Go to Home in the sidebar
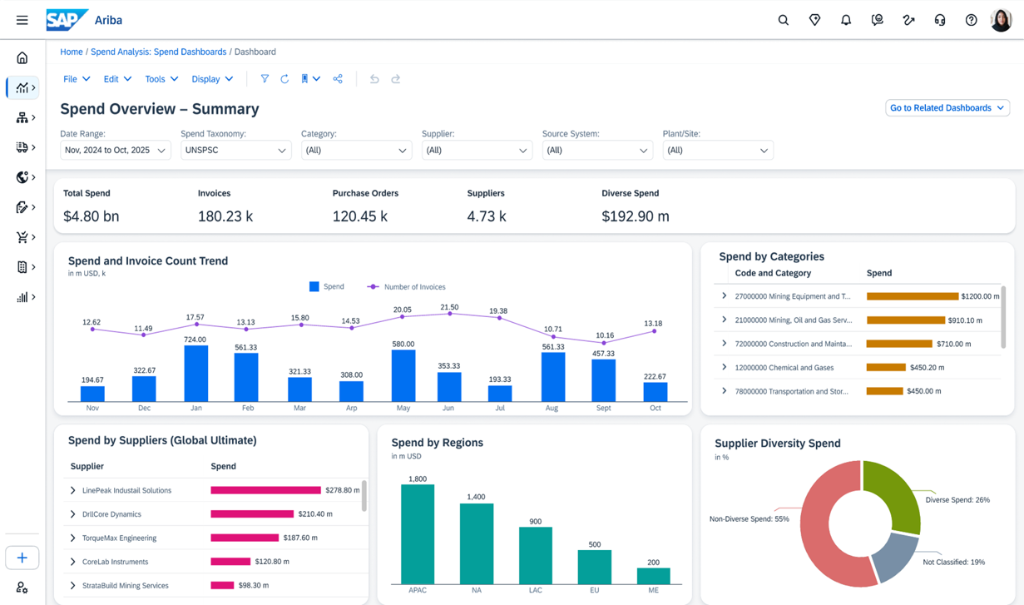The image size is (1024, 605). [x=22, y=58]
